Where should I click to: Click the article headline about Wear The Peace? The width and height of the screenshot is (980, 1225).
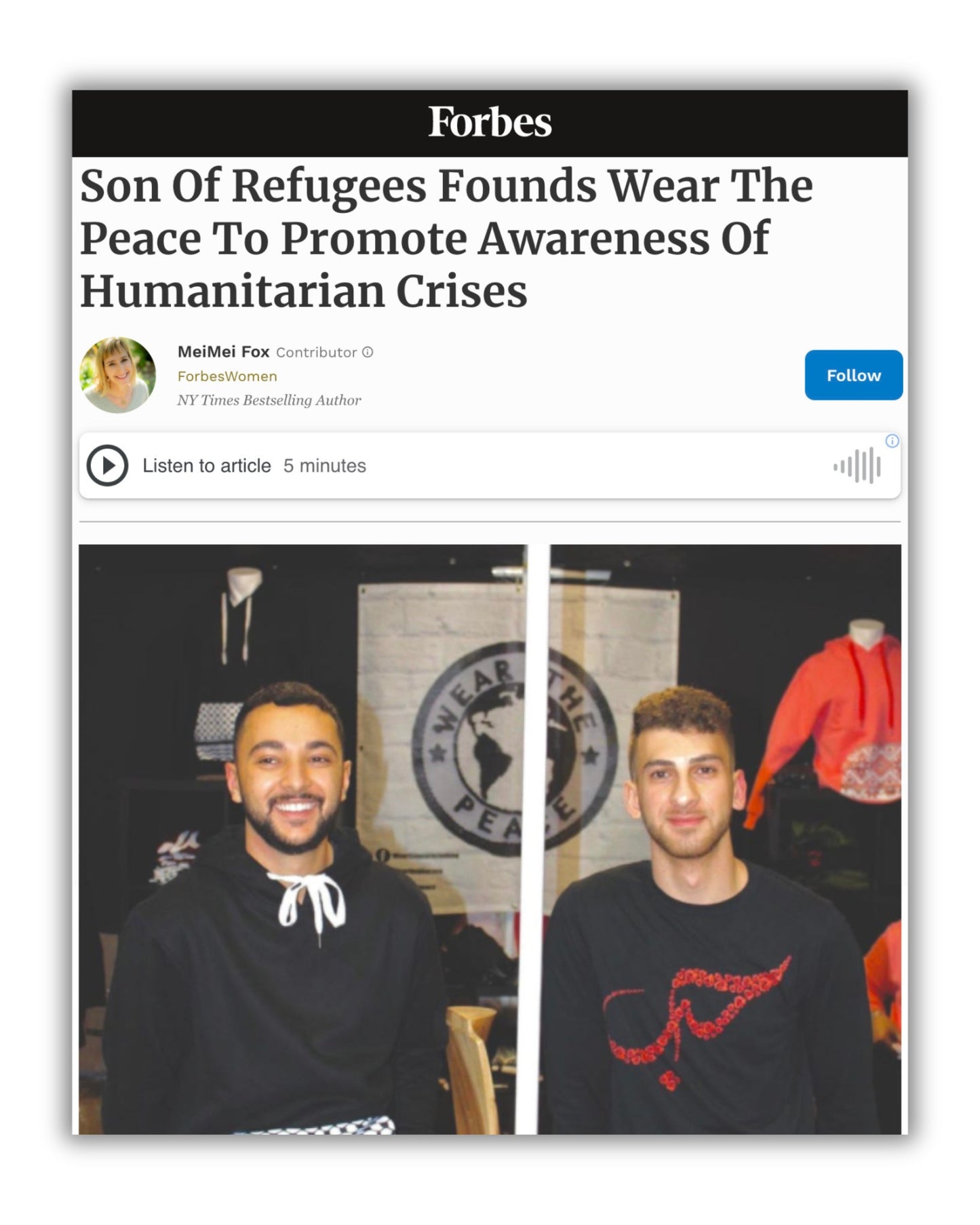tap(446, 238)
